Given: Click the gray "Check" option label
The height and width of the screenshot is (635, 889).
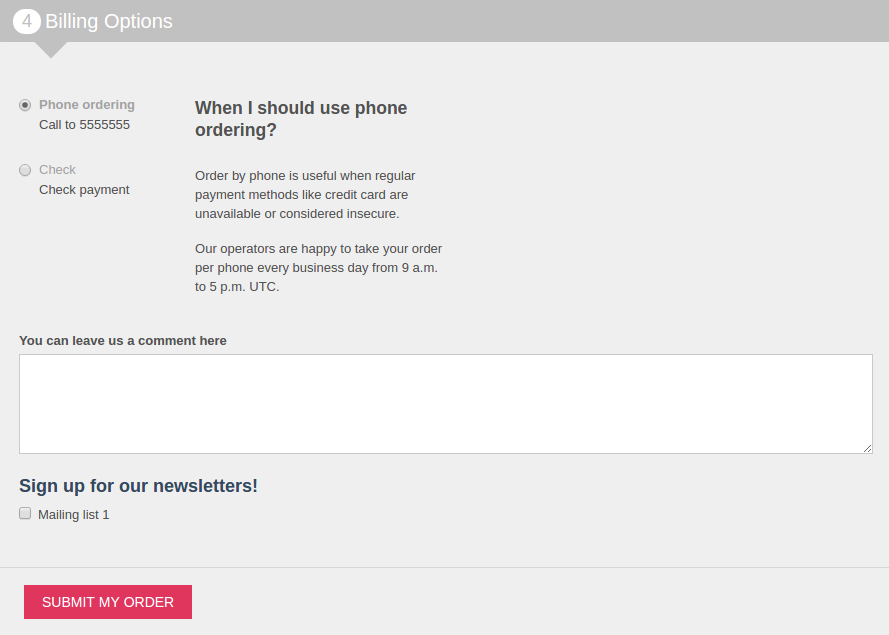Looking at the screenshot, I should (x=57, y=170).
